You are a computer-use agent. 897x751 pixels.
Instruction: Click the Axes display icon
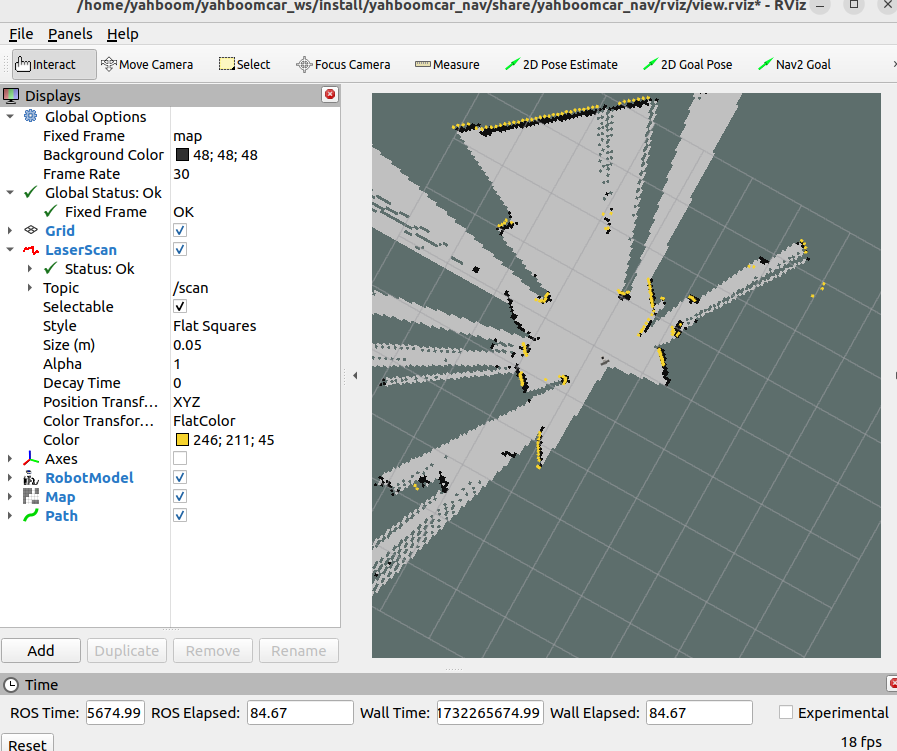[31, 459]
